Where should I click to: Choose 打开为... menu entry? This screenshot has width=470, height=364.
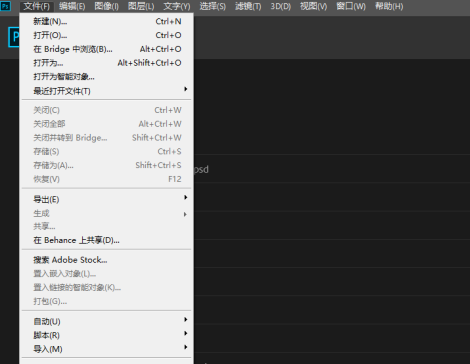pos(107,63)
